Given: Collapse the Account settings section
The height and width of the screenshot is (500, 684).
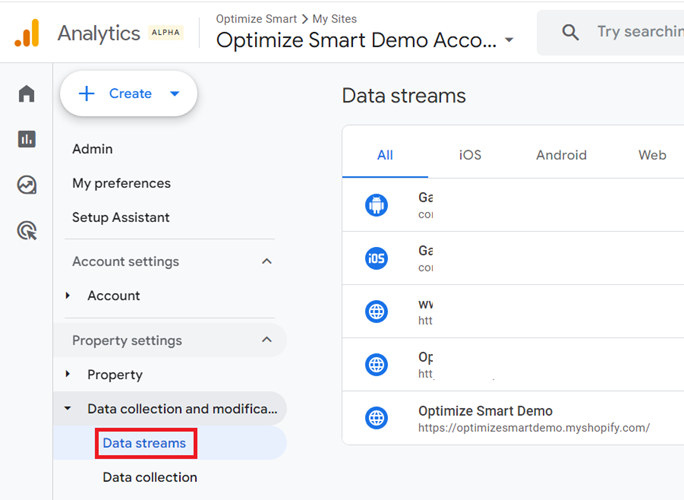Looking at the screenshot, I should [x=267, y=261].
